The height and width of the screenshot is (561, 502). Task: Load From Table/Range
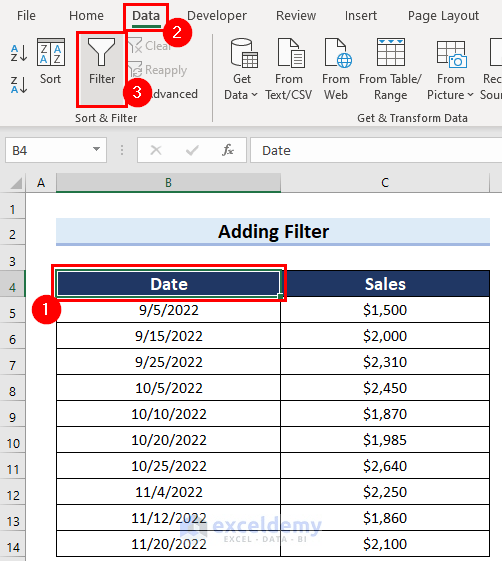tap(390, 69)
